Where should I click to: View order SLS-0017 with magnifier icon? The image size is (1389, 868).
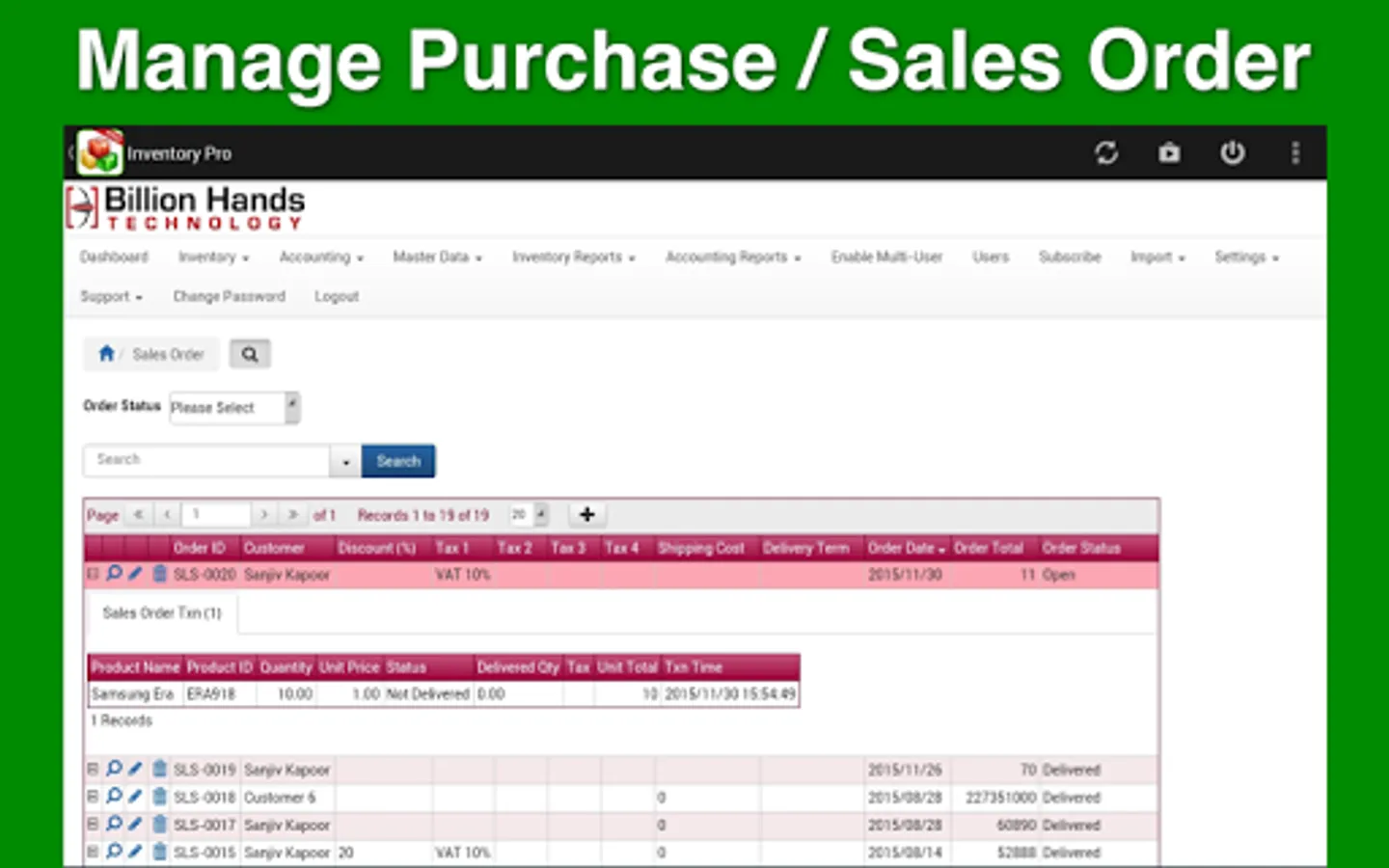(114, 824)
